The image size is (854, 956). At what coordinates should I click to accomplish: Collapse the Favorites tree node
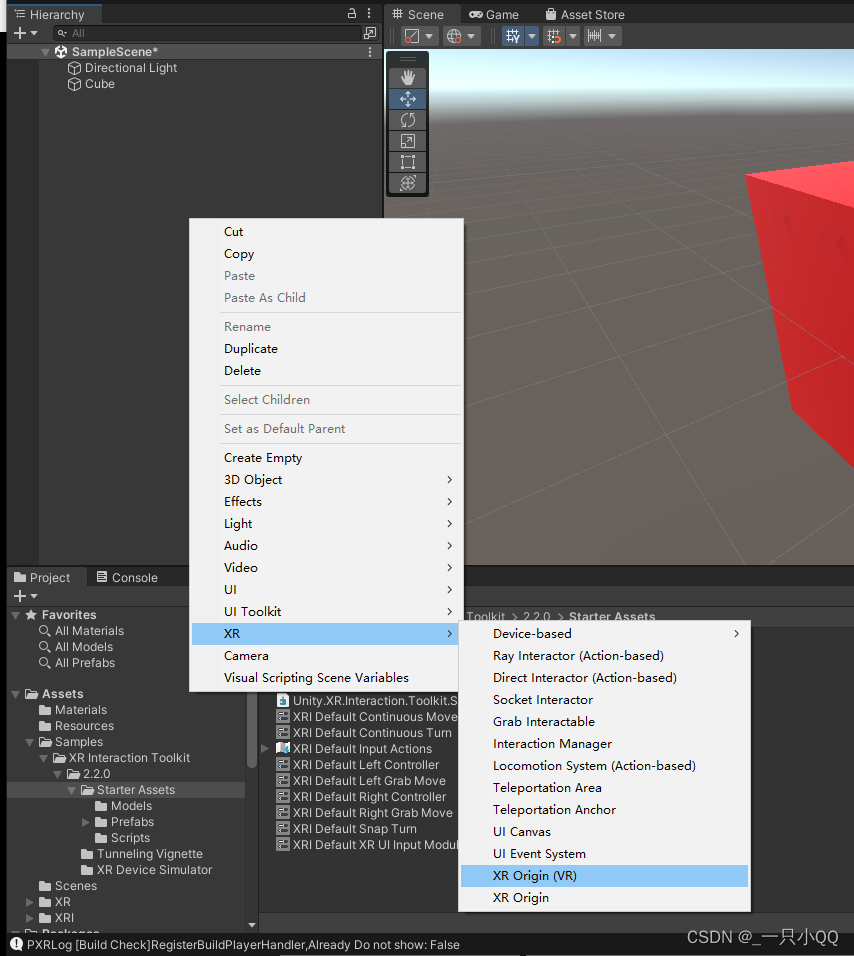pyautogui.click(x=16, y=615)
